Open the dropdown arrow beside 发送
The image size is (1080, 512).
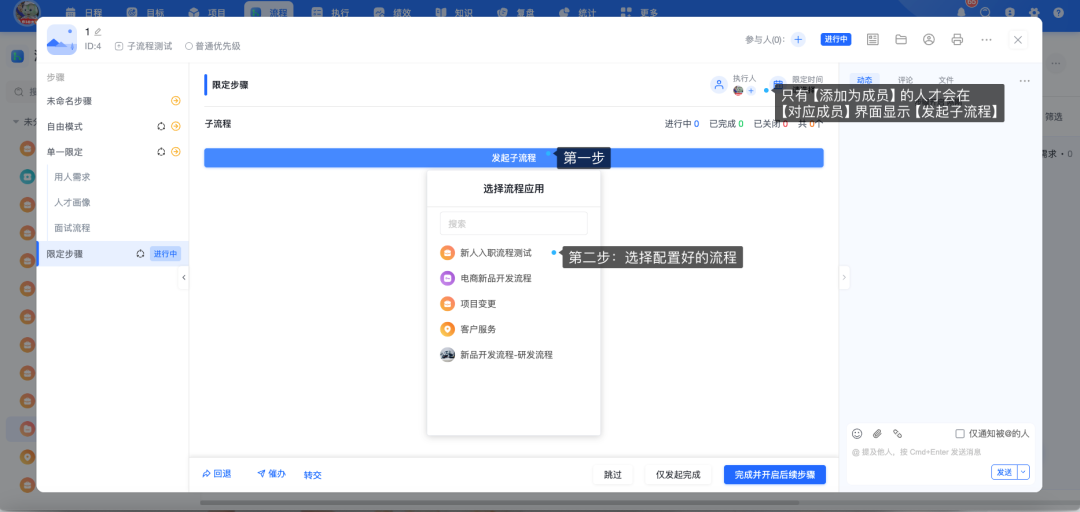1024,472
